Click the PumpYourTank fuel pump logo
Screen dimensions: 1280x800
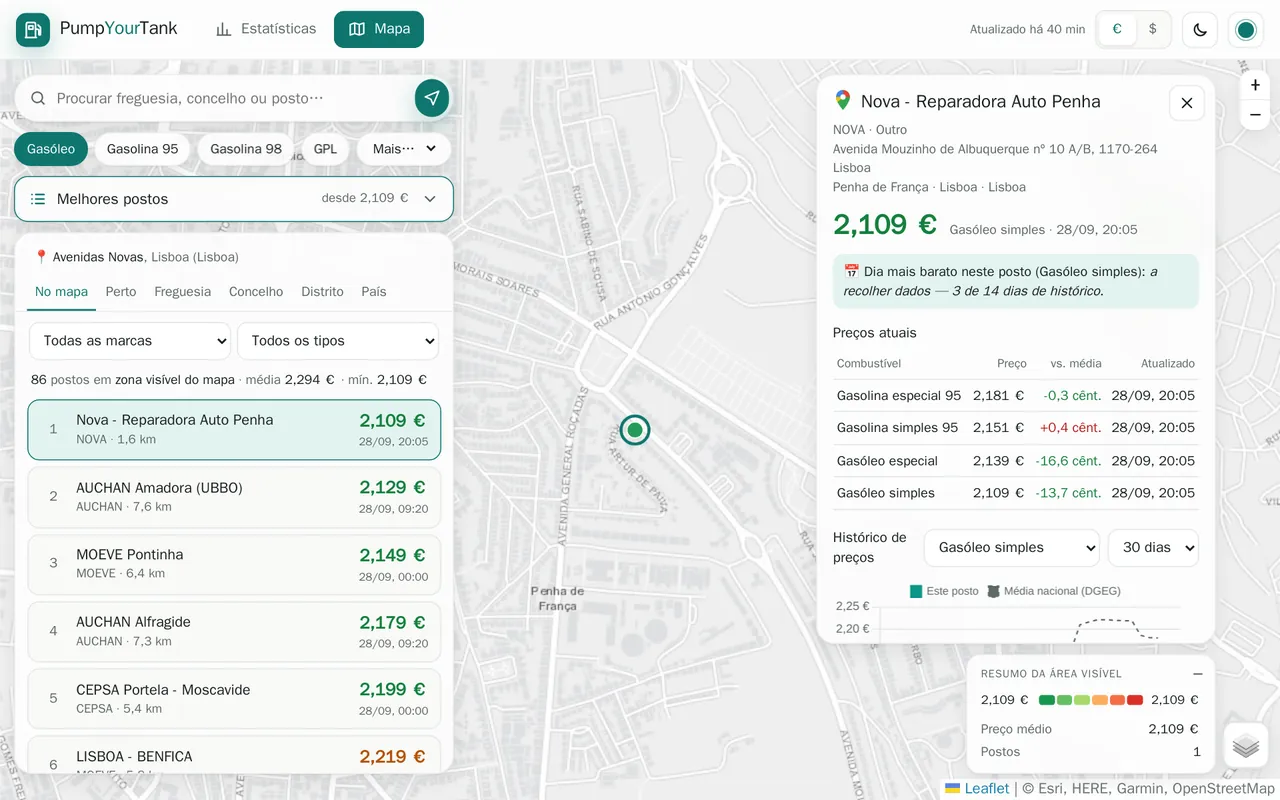click(x=33, y=30)
